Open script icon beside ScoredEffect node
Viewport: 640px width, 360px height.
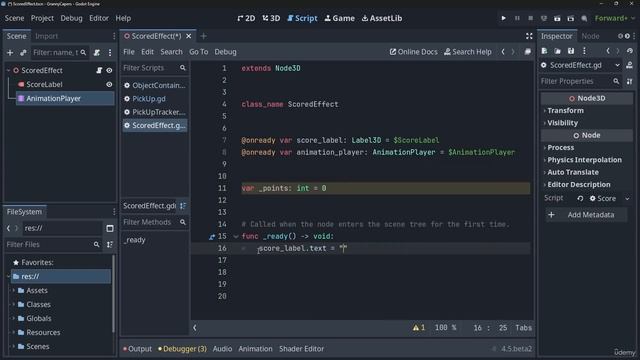pyautogui.click(x=99, y=70)
